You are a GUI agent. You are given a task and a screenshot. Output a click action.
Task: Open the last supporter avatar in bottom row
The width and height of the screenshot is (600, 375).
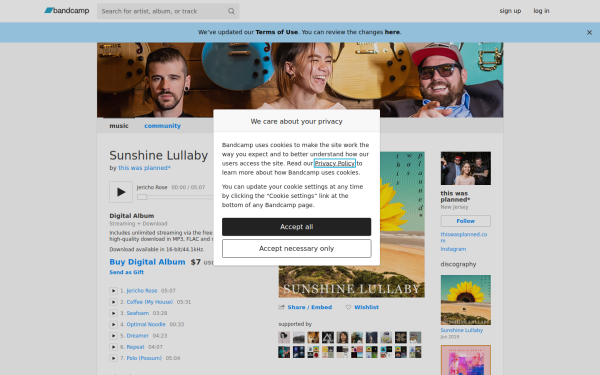pos(415,352)
